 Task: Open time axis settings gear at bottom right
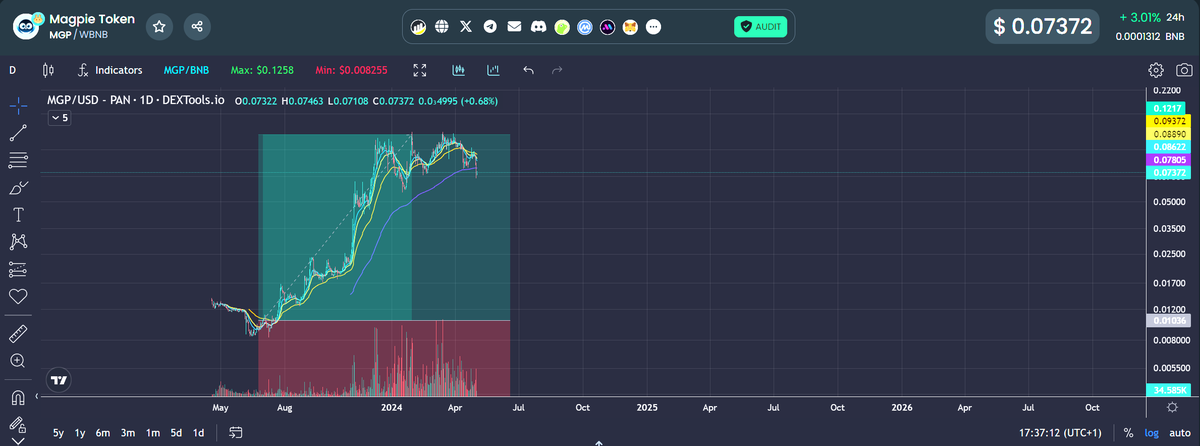click(1172, 408)
